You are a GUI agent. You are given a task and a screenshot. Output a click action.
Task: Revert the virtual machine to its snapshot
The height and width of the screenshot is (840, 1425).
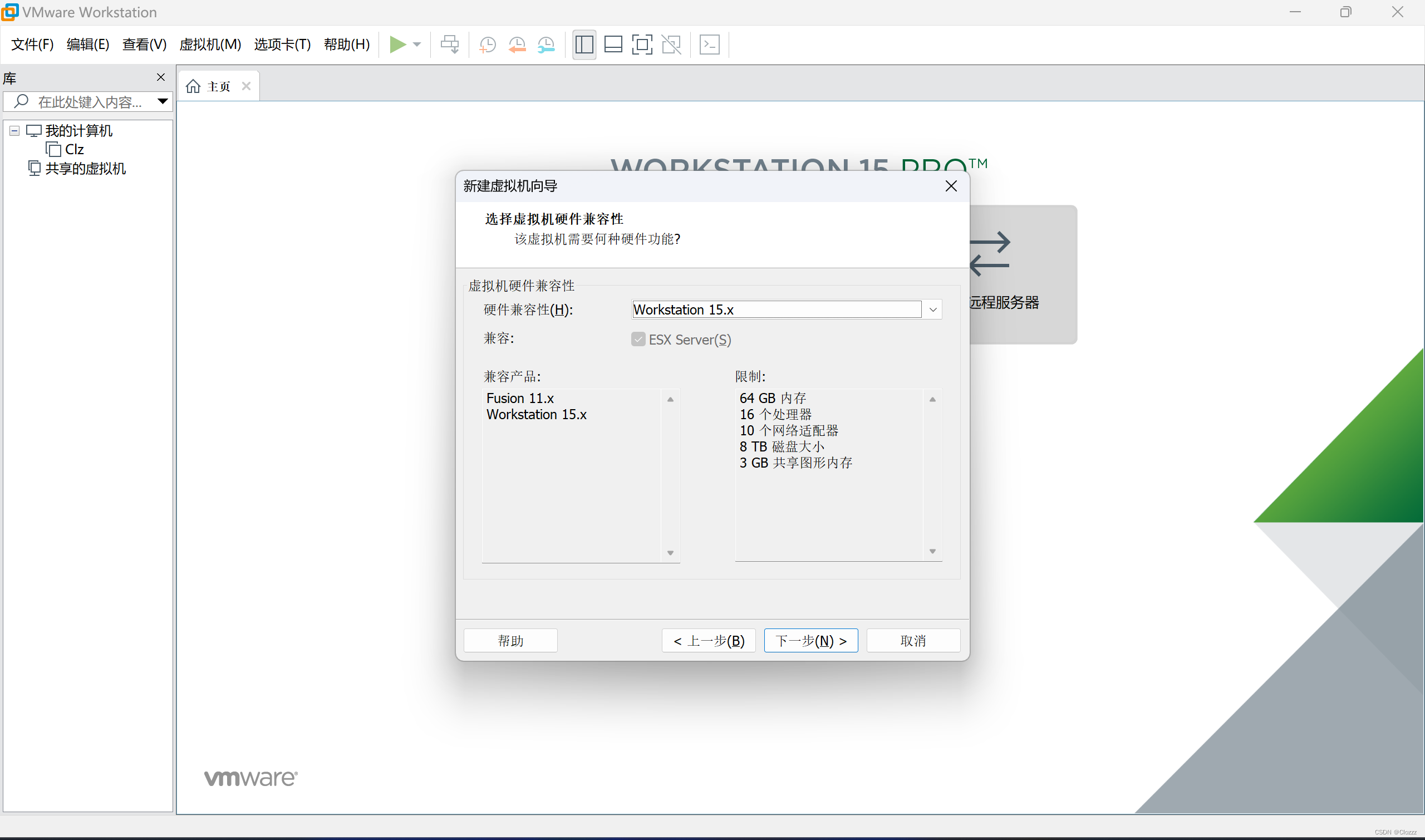point(517,44)
